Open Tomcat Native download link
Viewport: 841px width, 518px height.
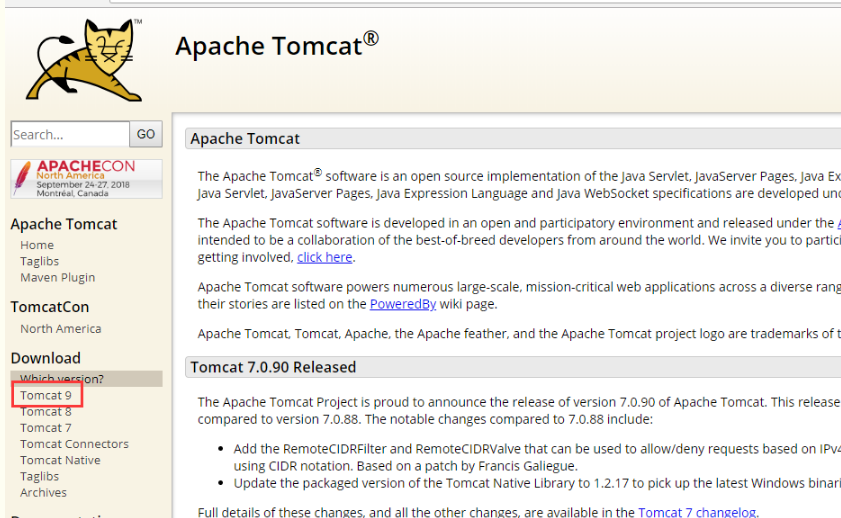(x=60, y=460)
